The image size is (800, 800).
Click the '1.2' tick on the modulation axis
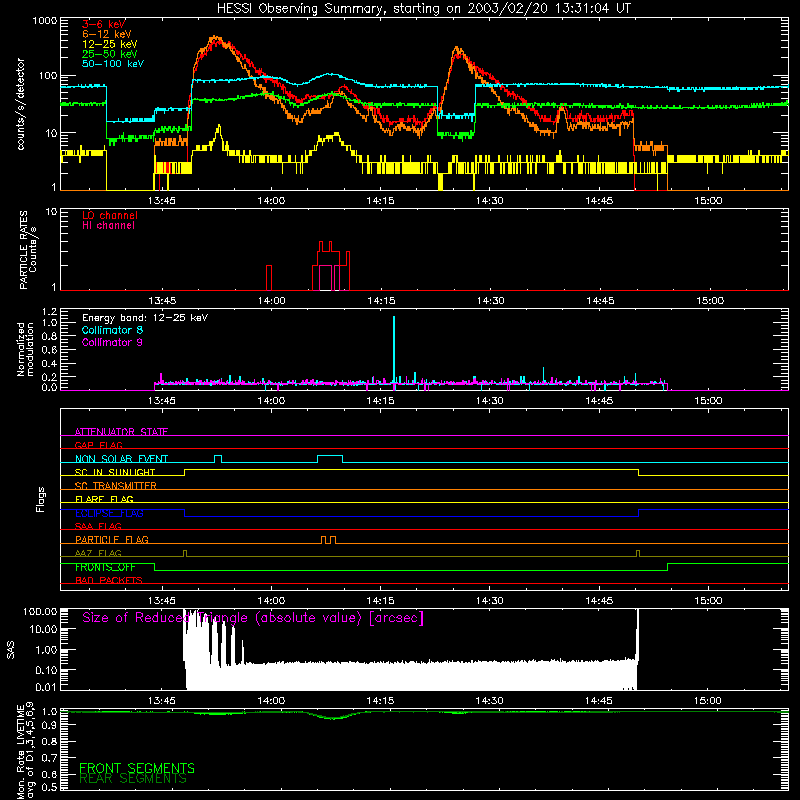(49, 312)
